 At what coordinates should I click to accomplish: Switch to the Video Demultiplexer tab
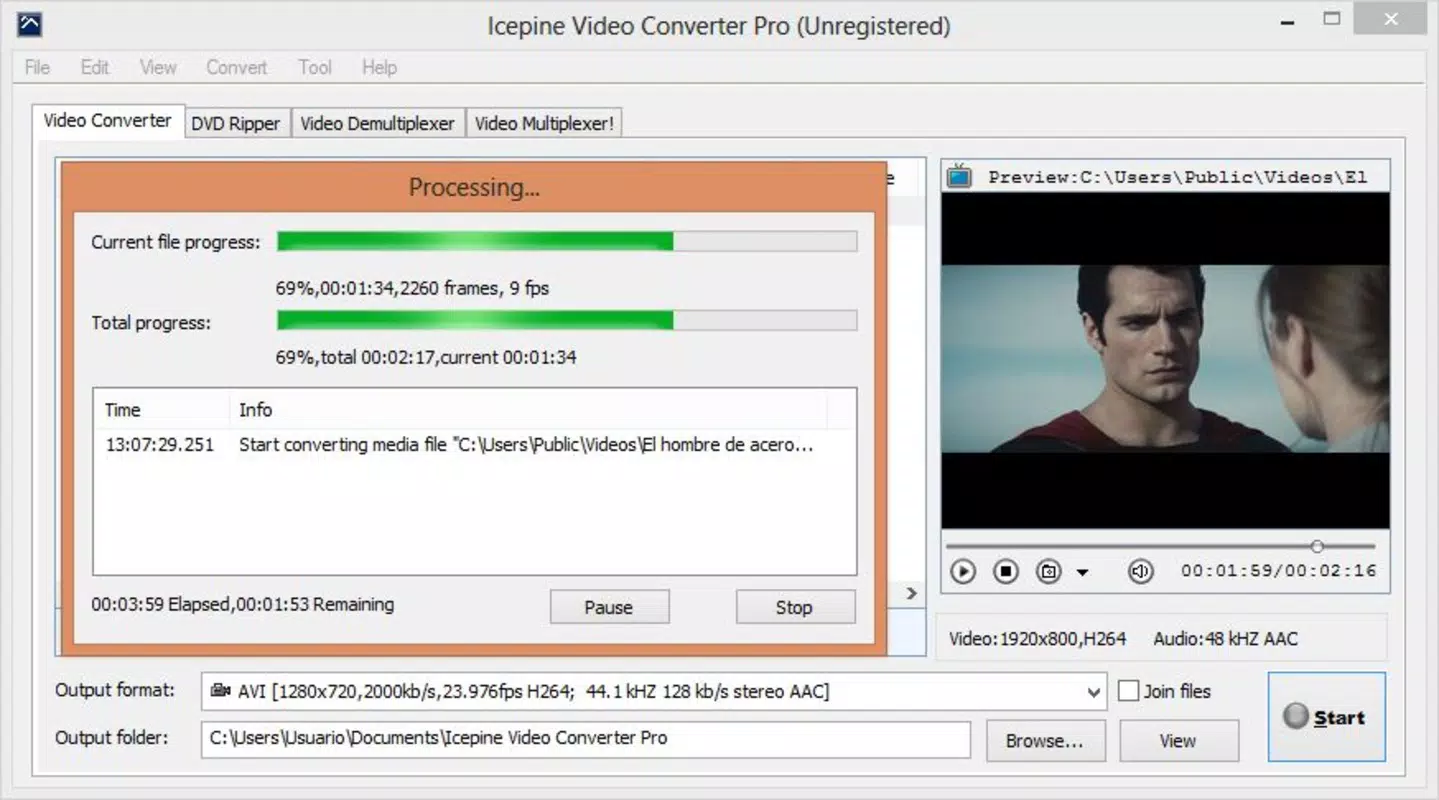pyautogui.click(x=377, y=123)
